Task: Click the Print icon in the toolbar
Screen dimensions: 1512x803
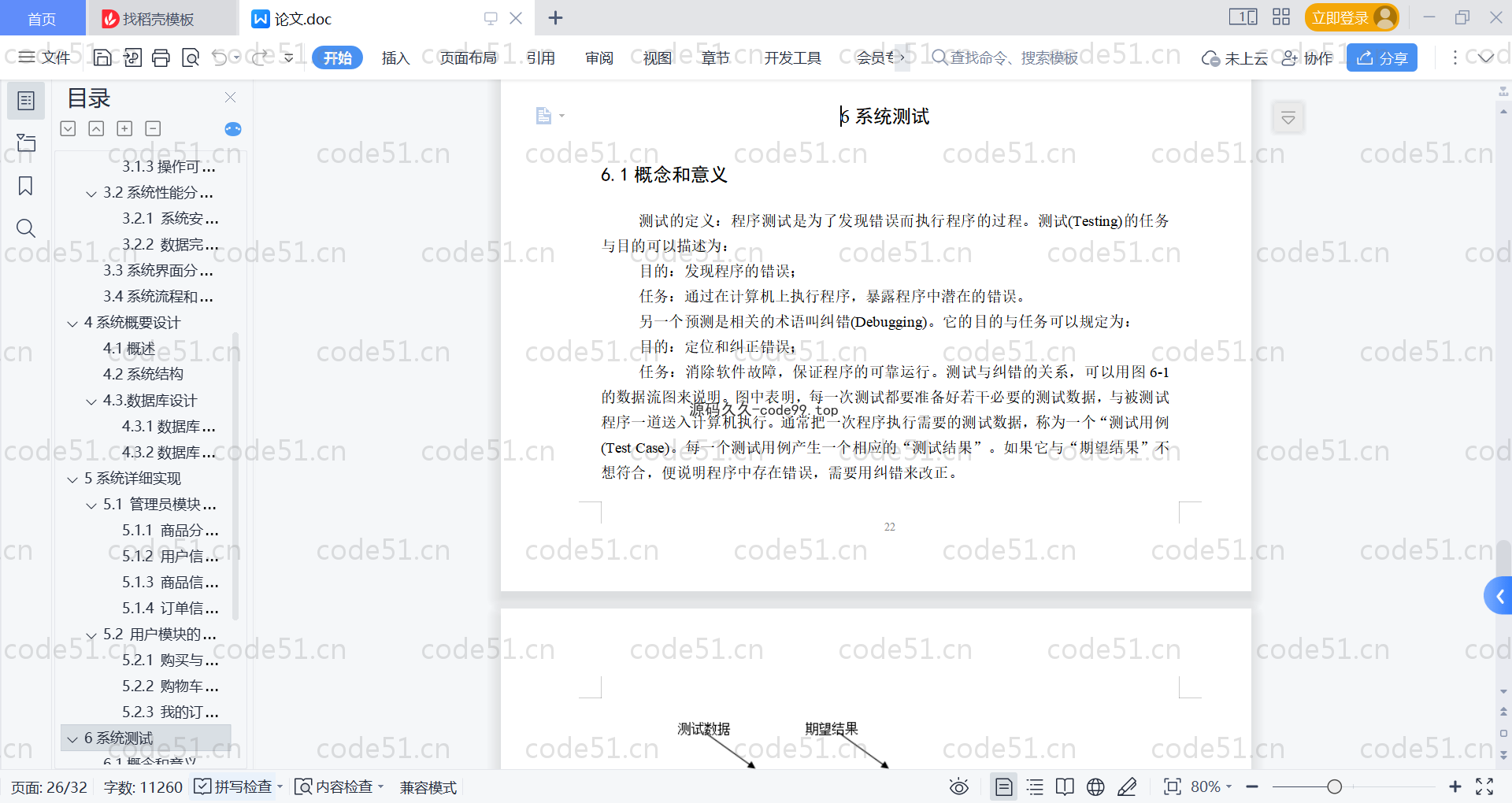Action: coord(161,57)
